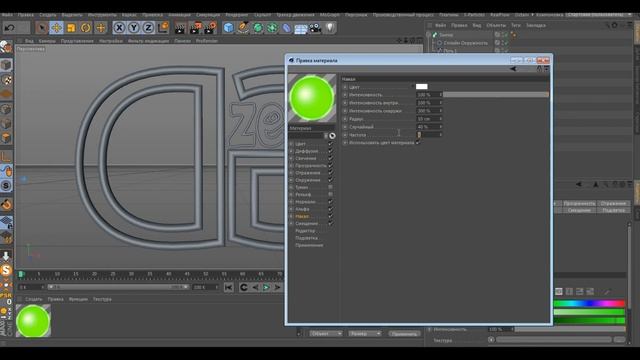The height and width of the screenshot is (360, 640).
Task: Click the green Array modeling objects icon
Action: (272, 28)
